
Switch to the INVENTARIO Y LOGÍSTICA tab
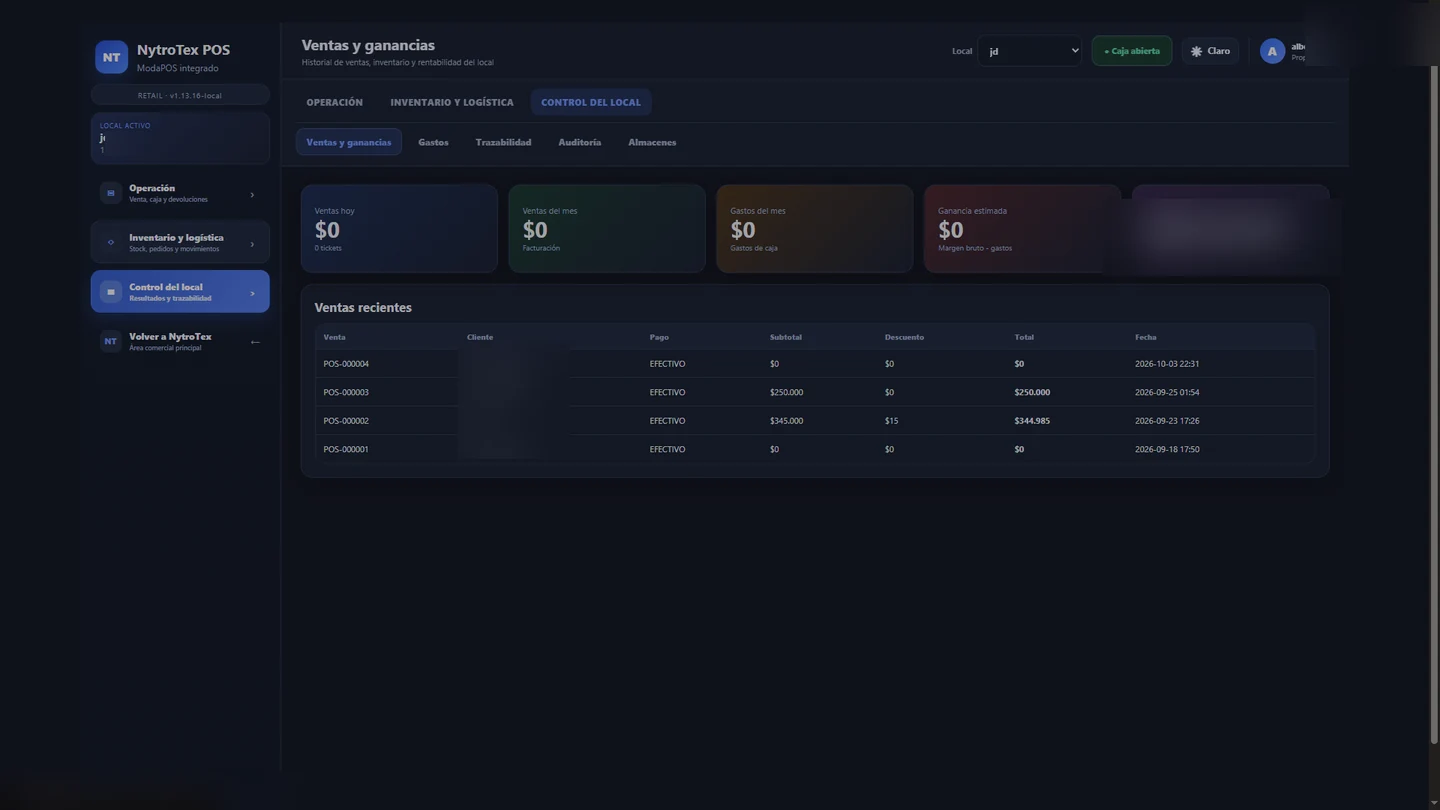click(x=452, y=102)
